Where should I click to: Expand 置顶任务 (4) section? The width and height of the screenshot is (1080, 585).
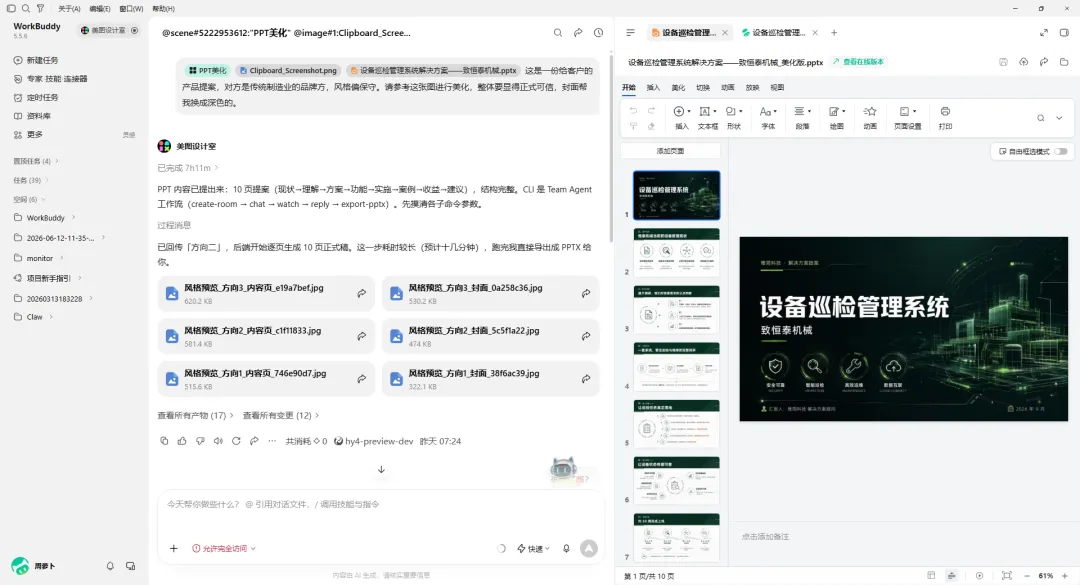[36, 161]
